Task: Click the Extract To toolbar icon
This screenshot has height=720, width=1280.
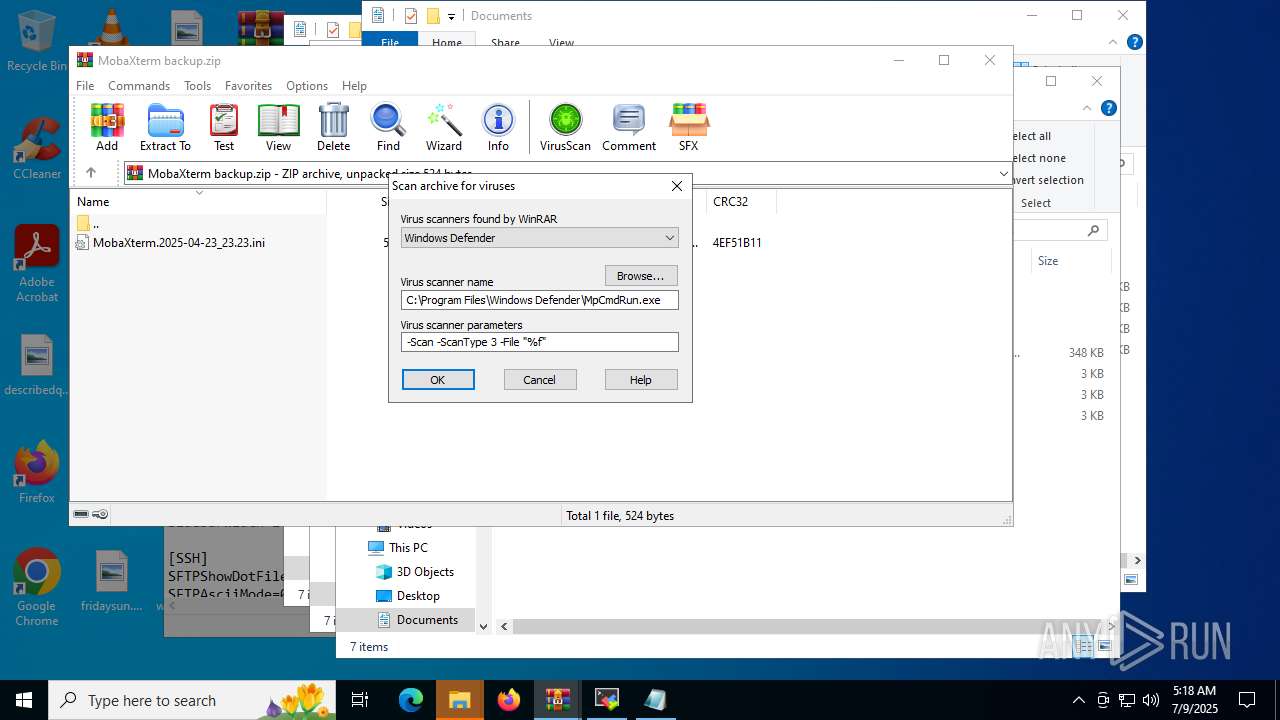Action: pos(165,127)
